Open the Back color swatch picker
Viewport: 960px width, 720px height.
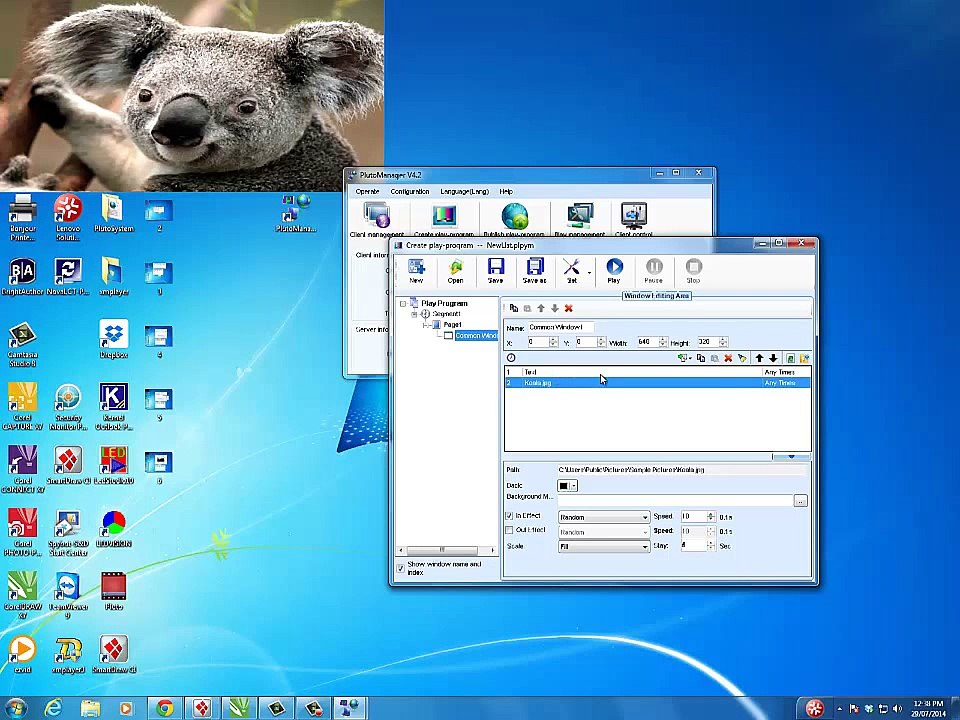coord(567,486)
